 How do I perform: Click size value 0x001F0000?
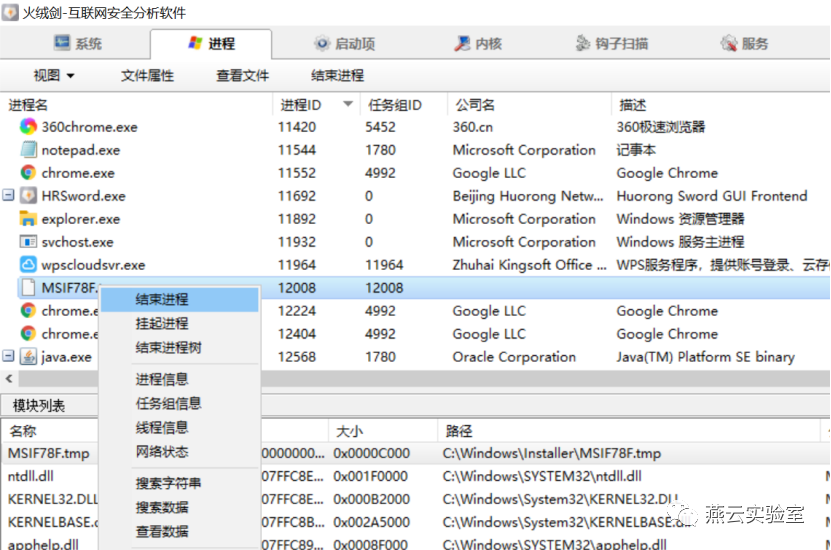pos(370,476)
